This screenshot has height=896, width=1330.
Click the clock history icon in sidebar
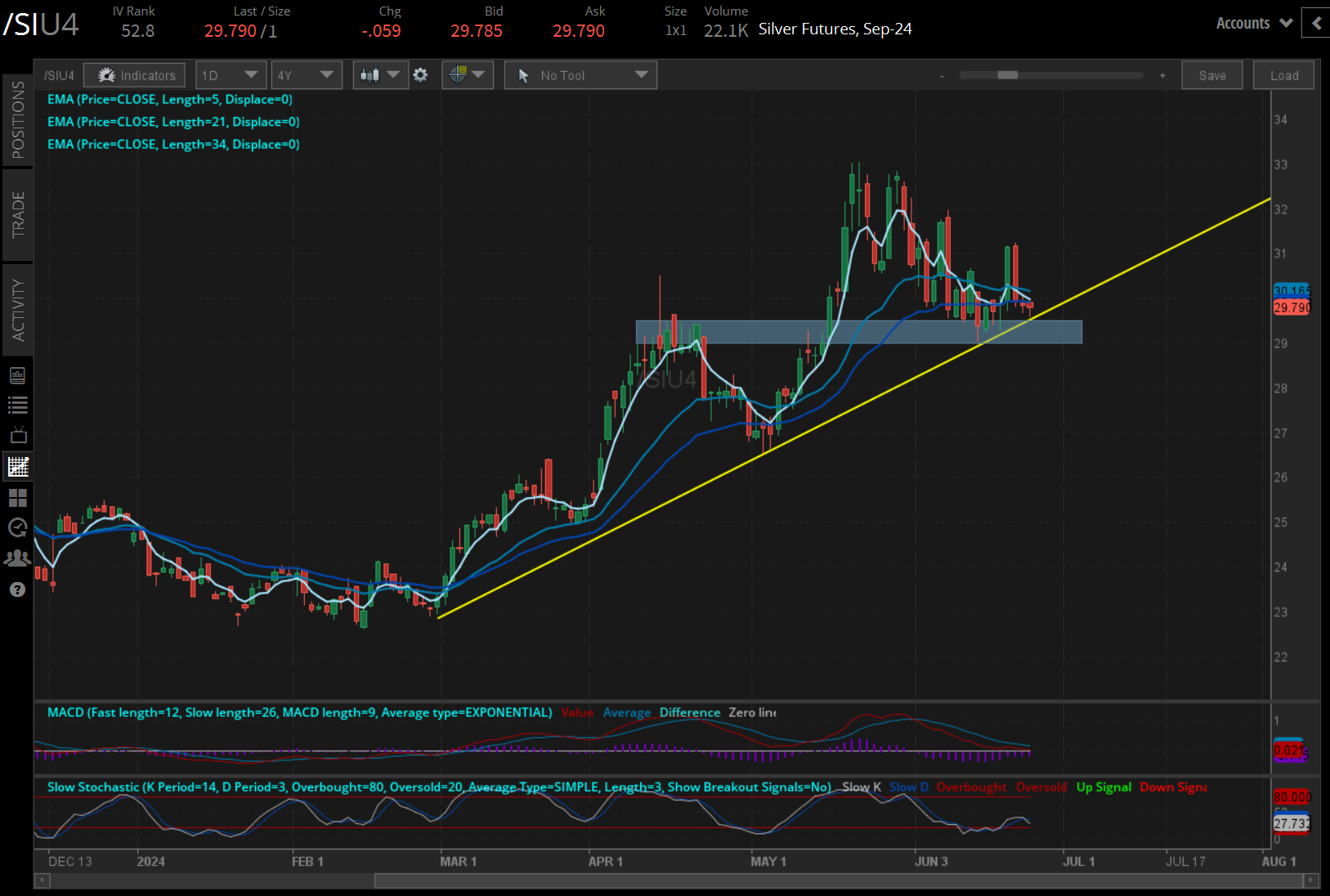pyautogui.click(x=18, y=527)
